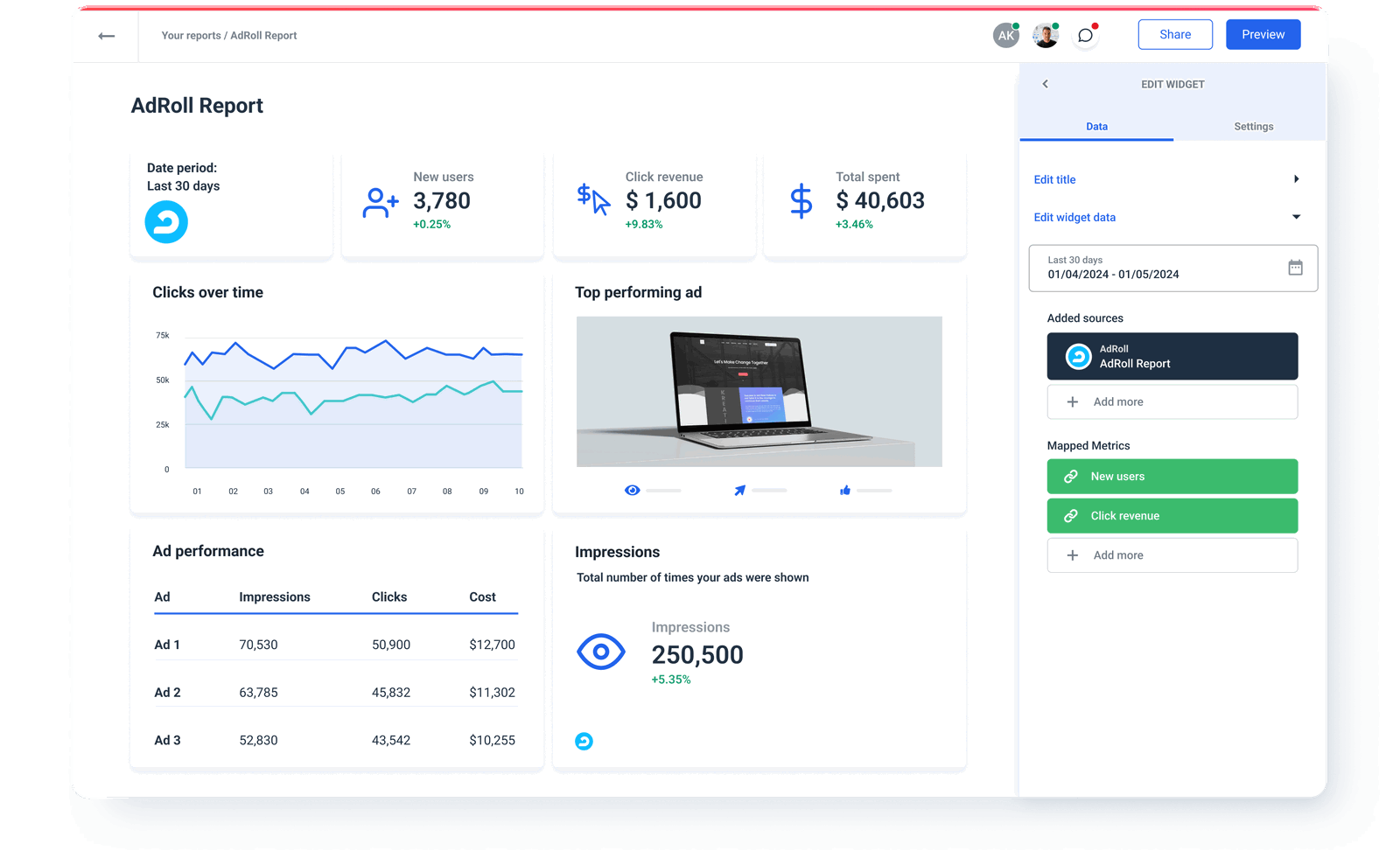This screenshot has width=1400, height=851.
Task: Click the Preview button
Action: pos(1263,34)
